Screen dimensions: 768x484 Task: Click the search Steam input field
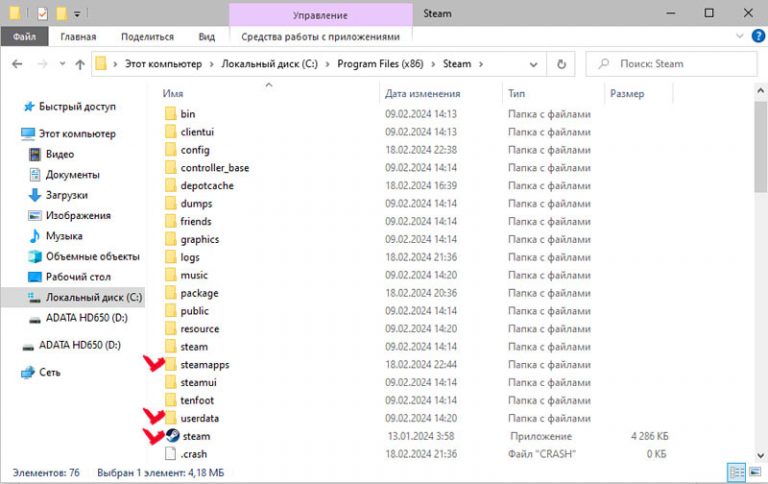click(x=672, y=64)
